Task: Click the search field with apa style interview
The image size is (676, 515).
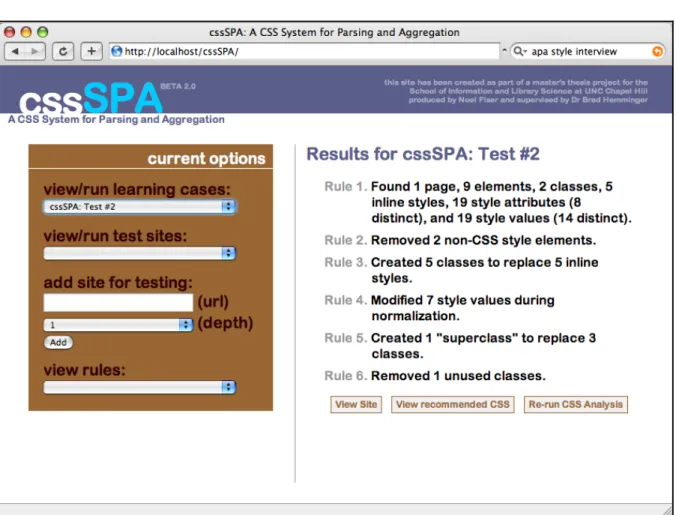Action: (588, 51)
